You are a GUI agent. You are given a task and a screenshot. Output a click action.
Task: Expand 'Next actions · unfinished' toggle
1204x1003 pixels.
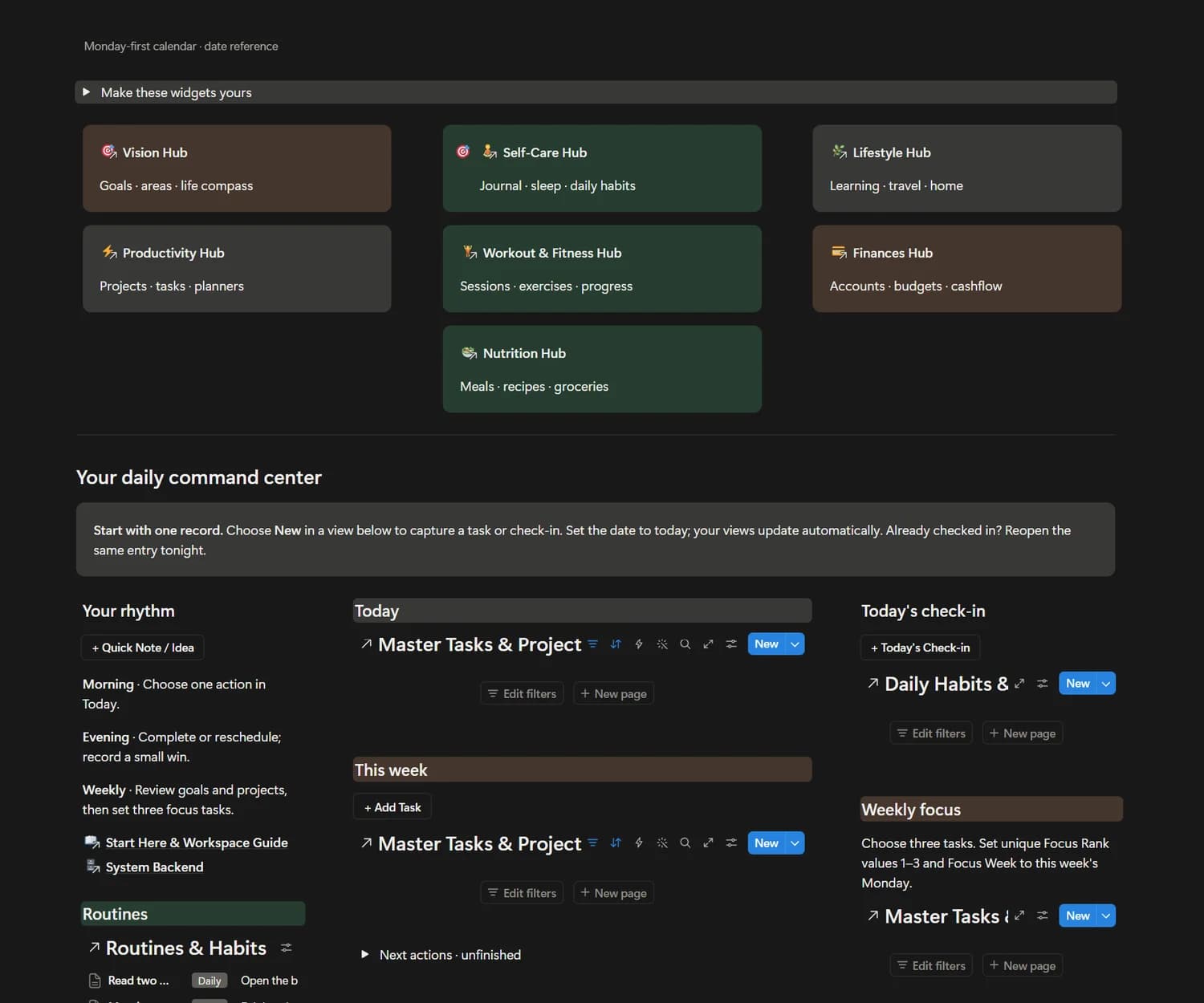pos(364,955)
